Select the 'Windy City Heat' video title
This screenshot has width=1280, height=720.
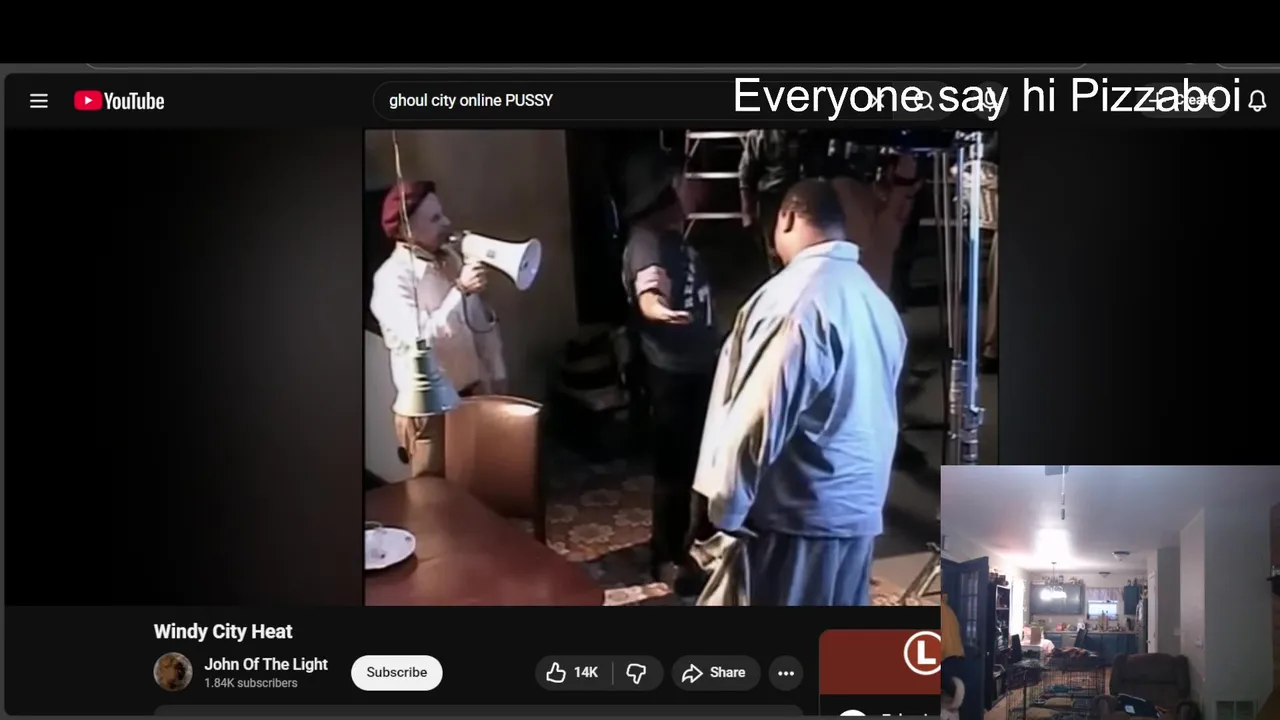(x=223, y=631)
